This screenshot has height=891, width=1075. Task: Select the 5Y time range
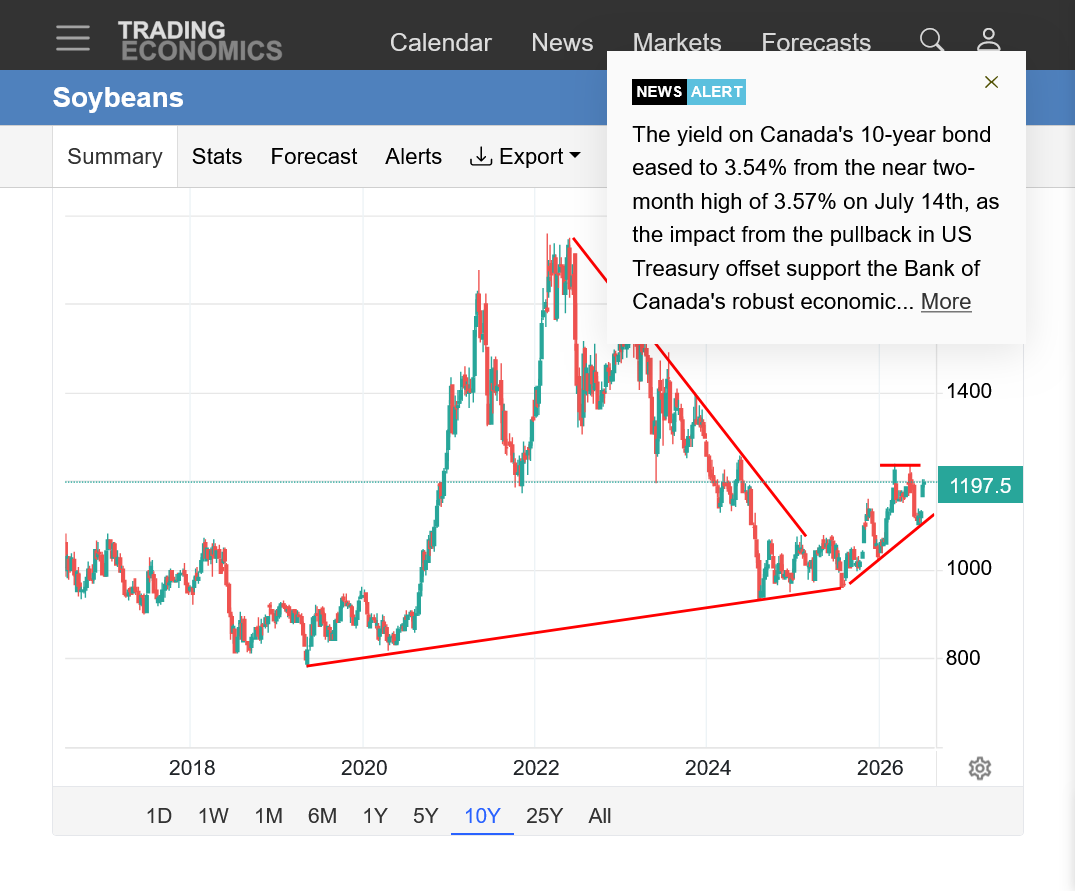pyautogui.click(x=425, y=816)
